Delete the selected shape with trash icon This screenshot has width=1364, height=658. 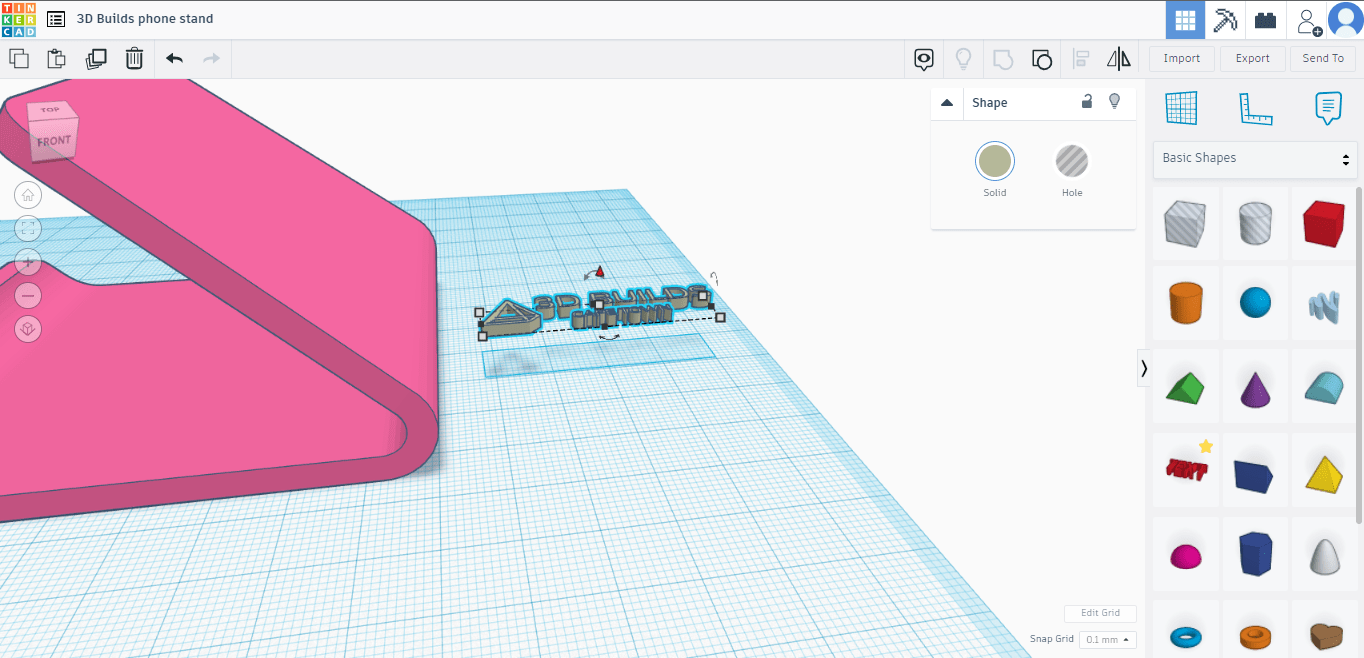(x=134, y=59)
